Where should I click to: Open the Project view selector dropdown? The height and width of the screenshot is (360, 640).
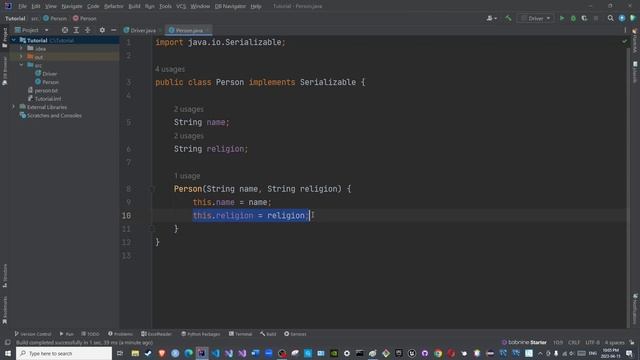point(31,30)
